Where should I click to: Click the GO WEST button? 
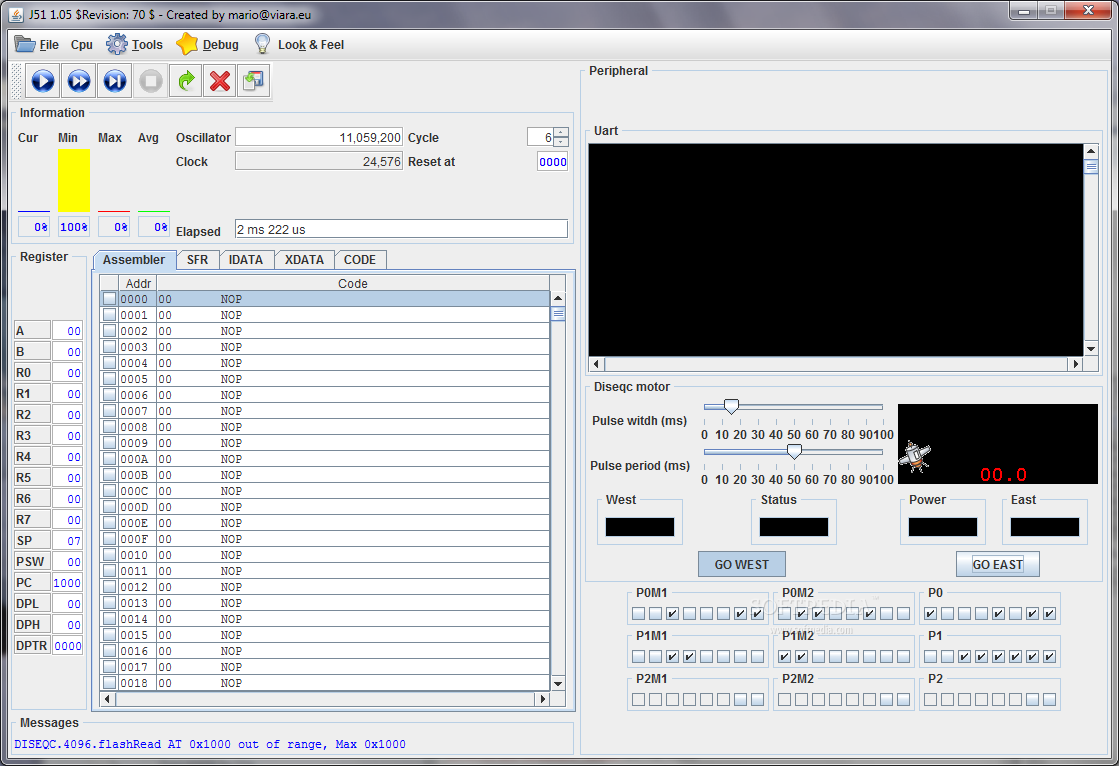pos(741,564)
